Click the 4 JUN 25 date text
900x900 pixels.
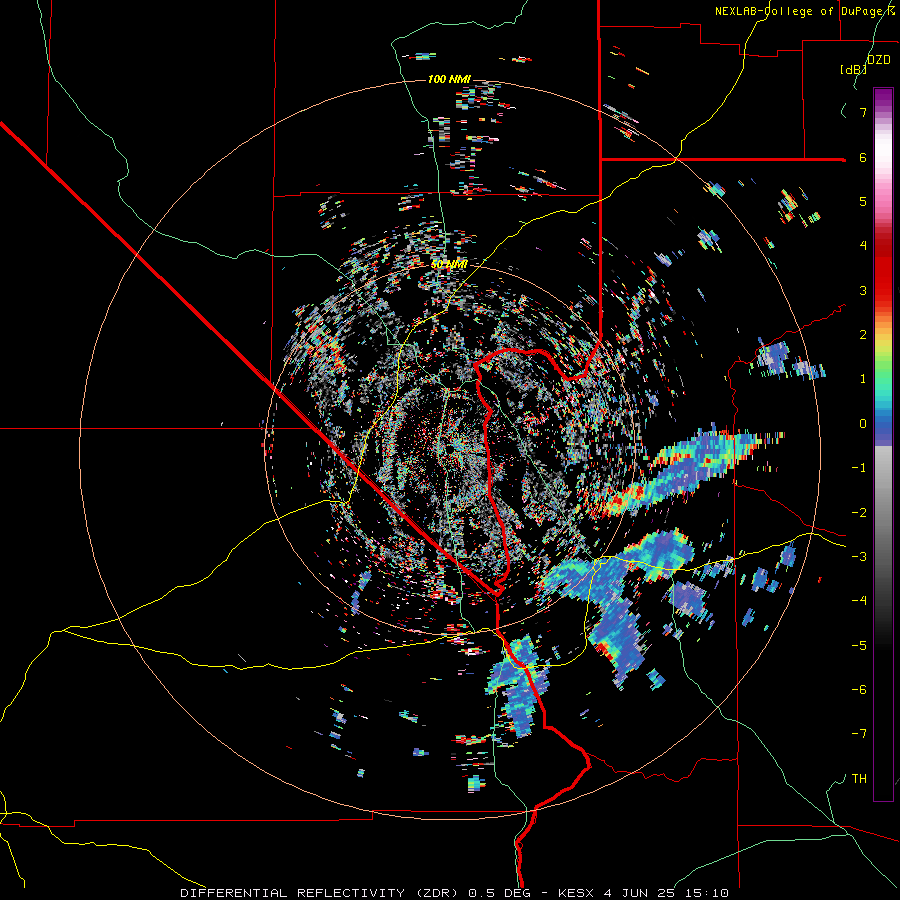point(637,893)
